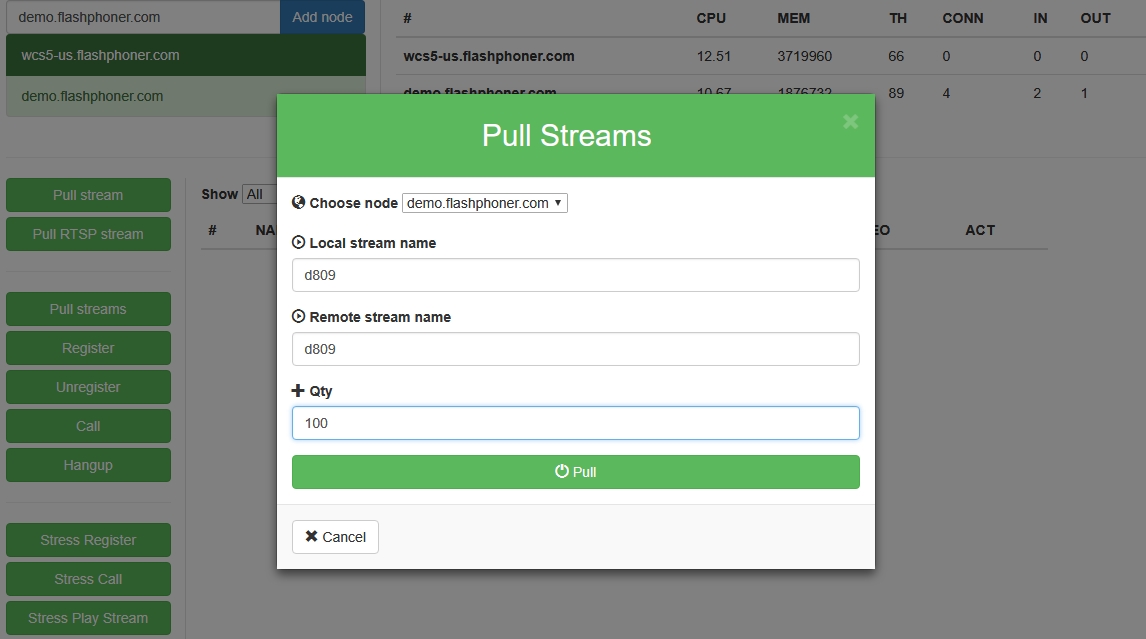
Task: Click the node address input field
Action: point(140,17)
